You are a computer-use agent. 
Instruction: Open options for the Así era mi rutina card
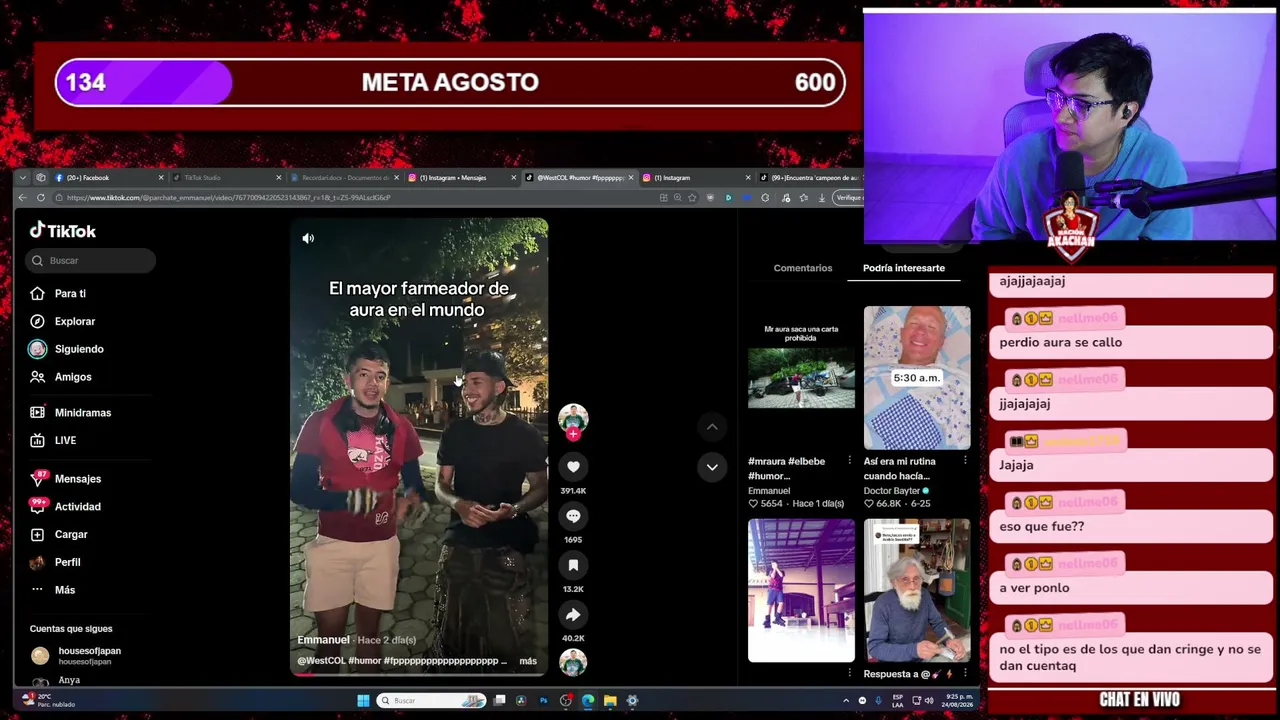(x=965, y=461)
